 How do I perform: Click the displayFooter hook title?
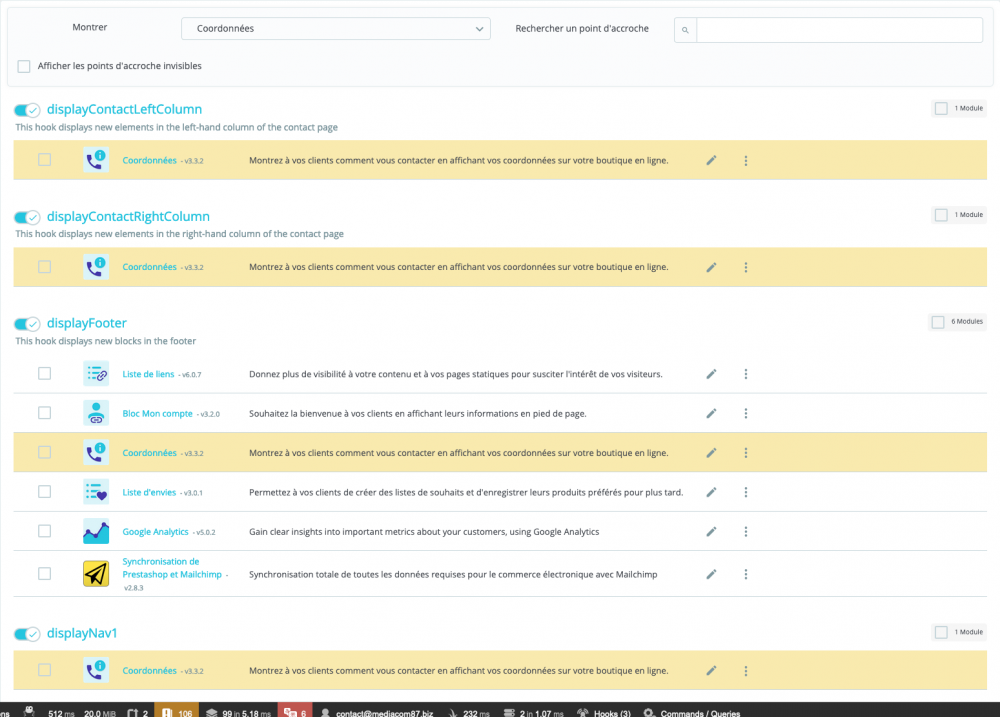[x=87, y=323]
